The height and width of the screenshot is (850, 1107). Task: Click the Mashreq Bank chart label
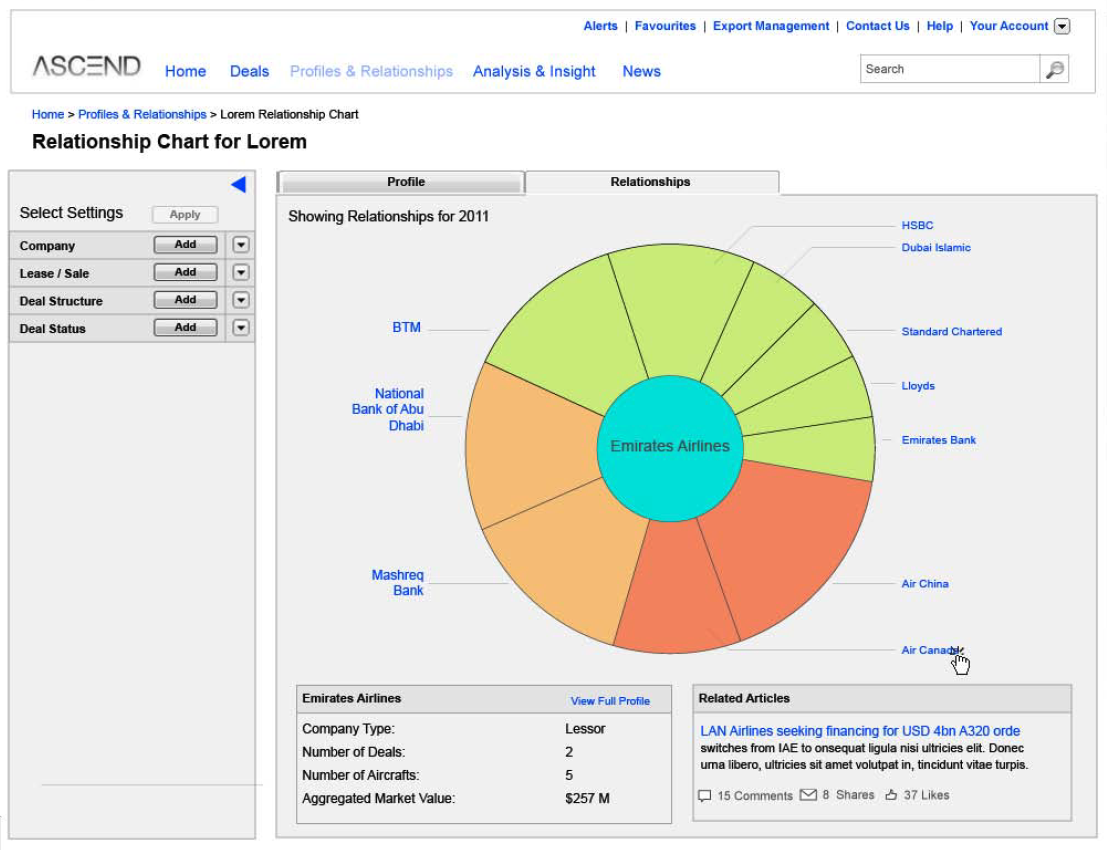pos(397,582)
